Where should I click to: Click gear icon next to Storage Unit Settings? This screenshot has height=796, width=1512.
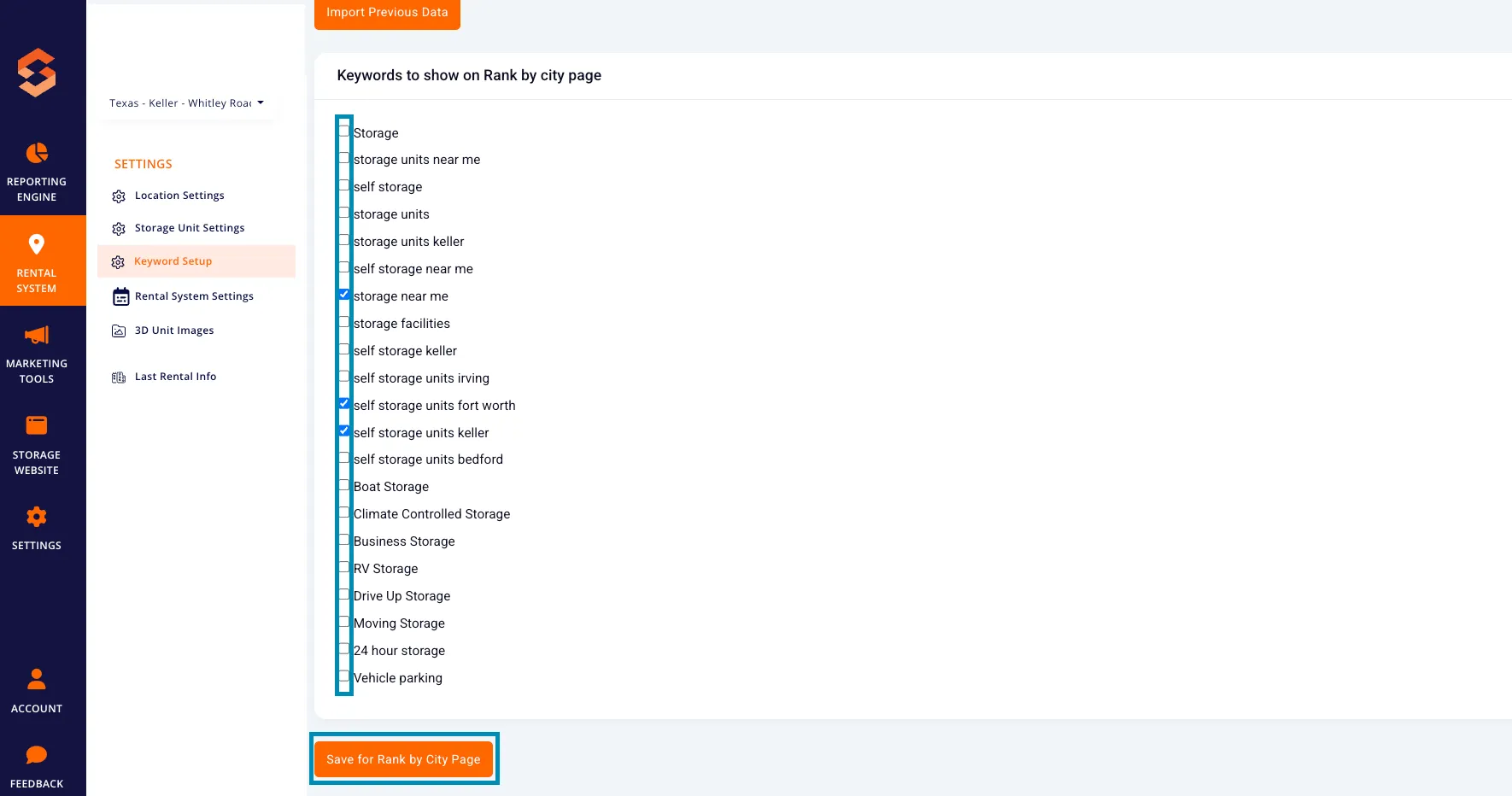click(119, 229)
